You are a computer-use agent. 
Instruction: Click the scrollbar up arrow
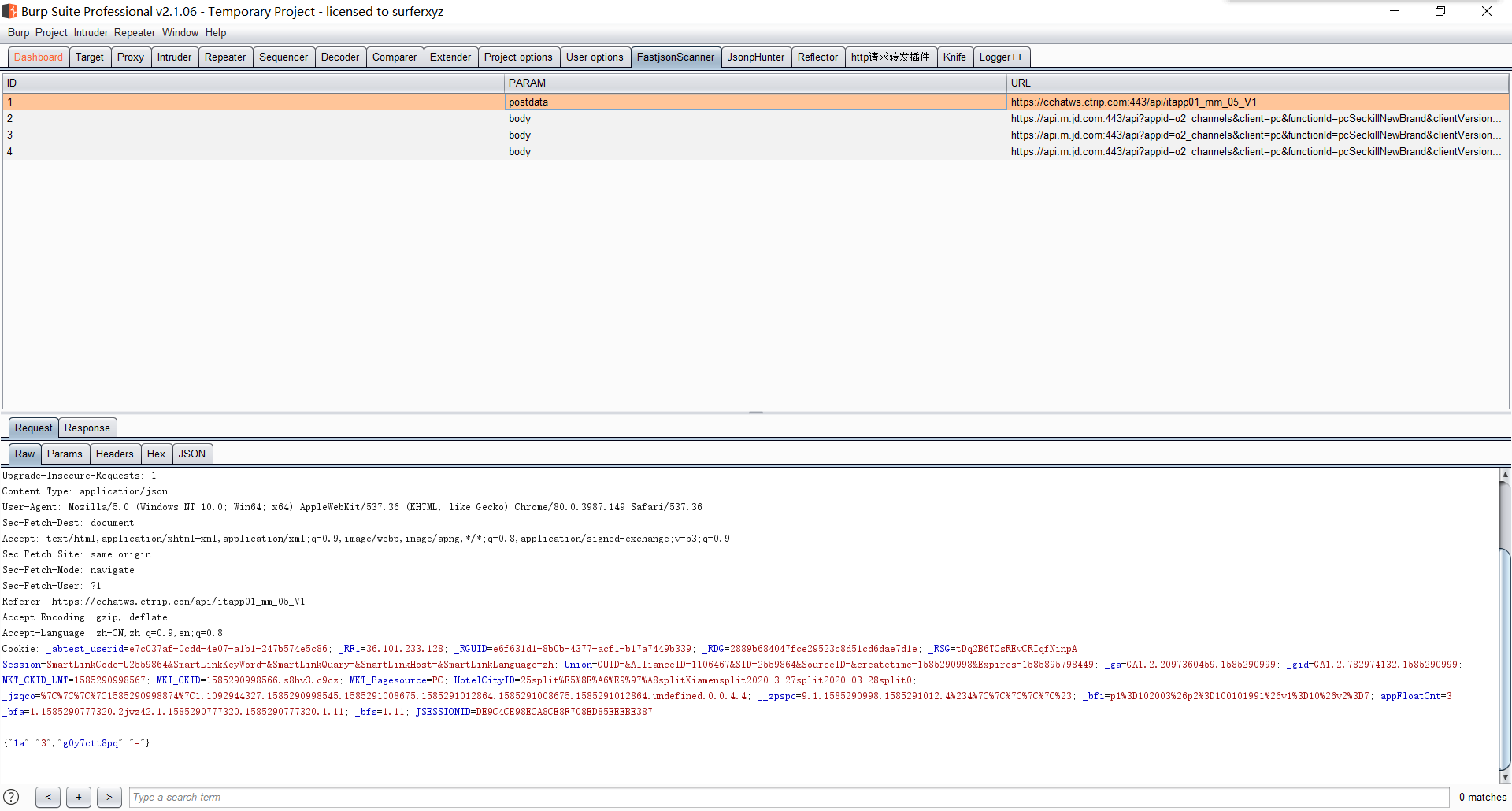[1505, 474]
